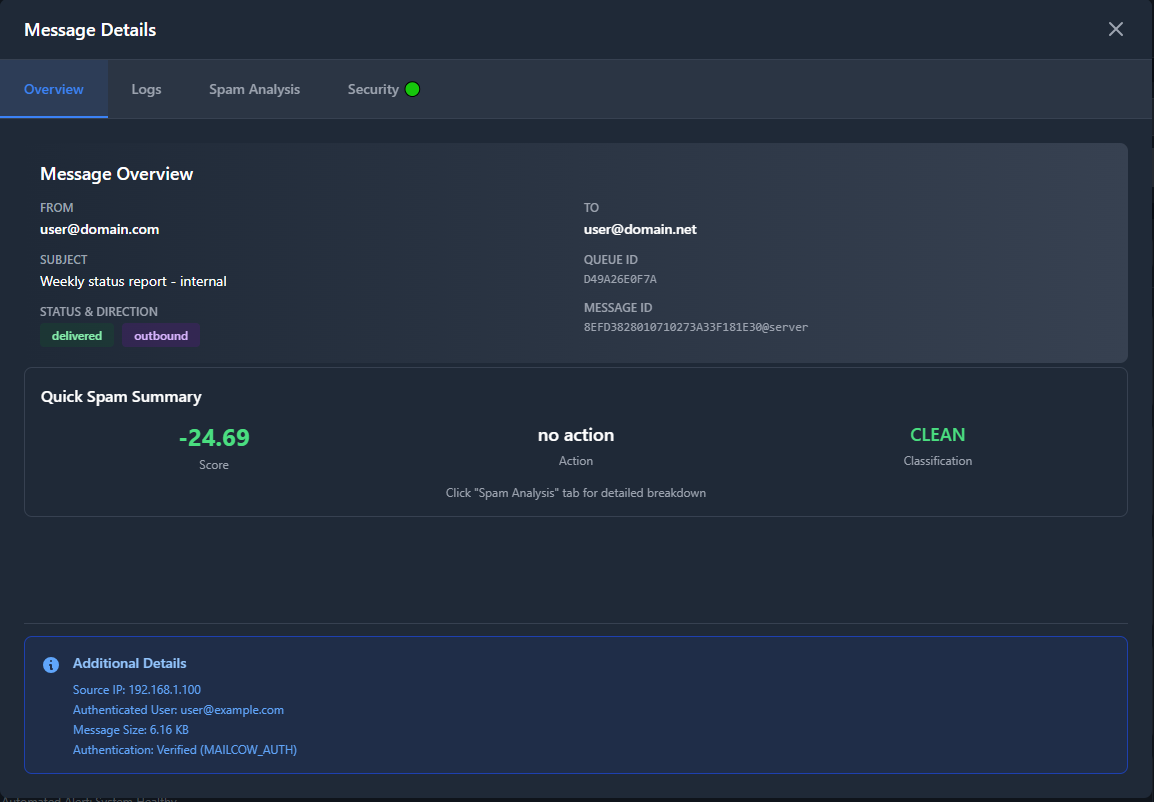Click the Authenticated User user@example.com line
This screenshot has width=1154, height=802.
(178, 710)
